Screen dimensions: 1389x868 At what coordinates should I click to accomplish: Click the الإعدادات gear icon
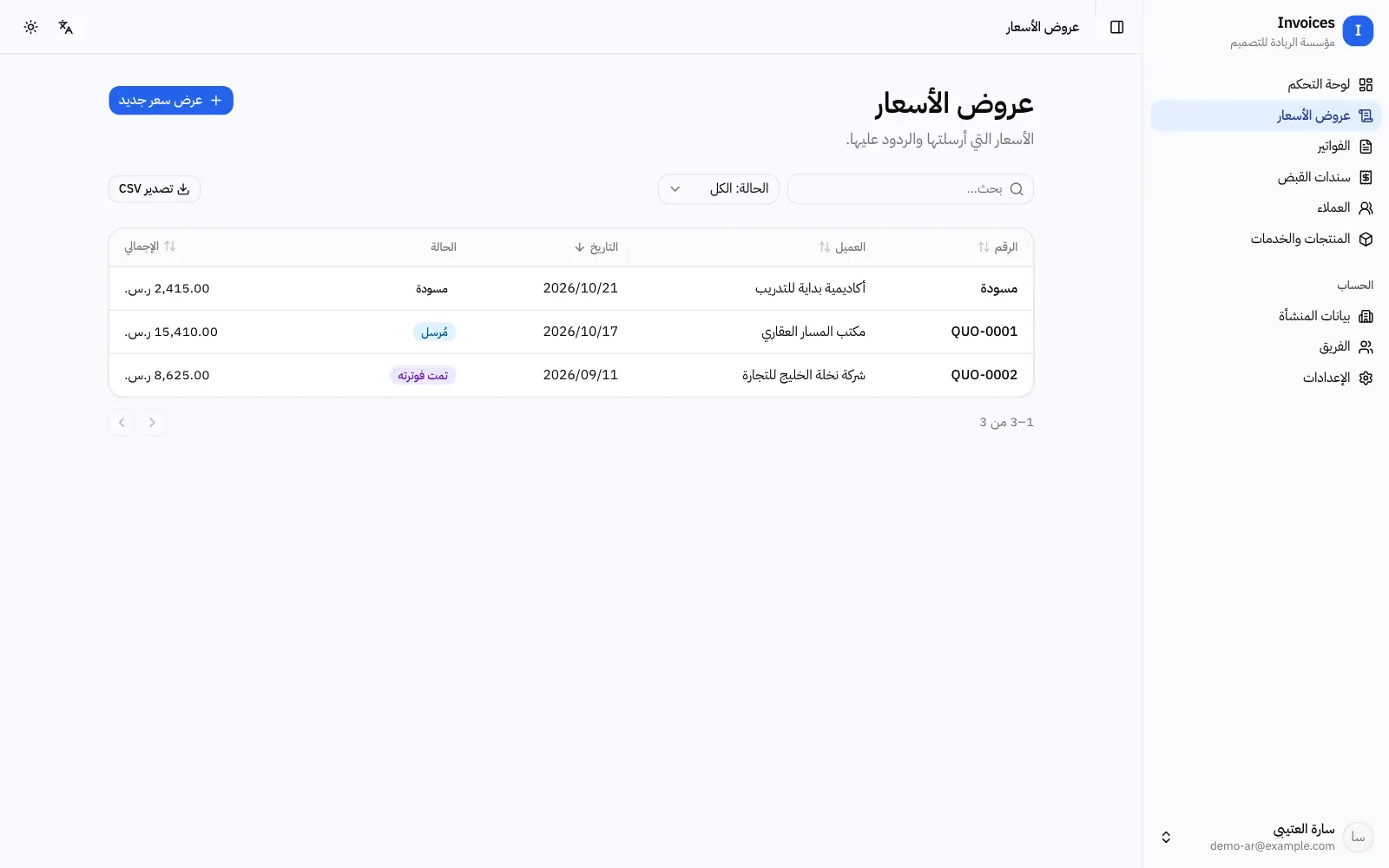click(1366, 378)
